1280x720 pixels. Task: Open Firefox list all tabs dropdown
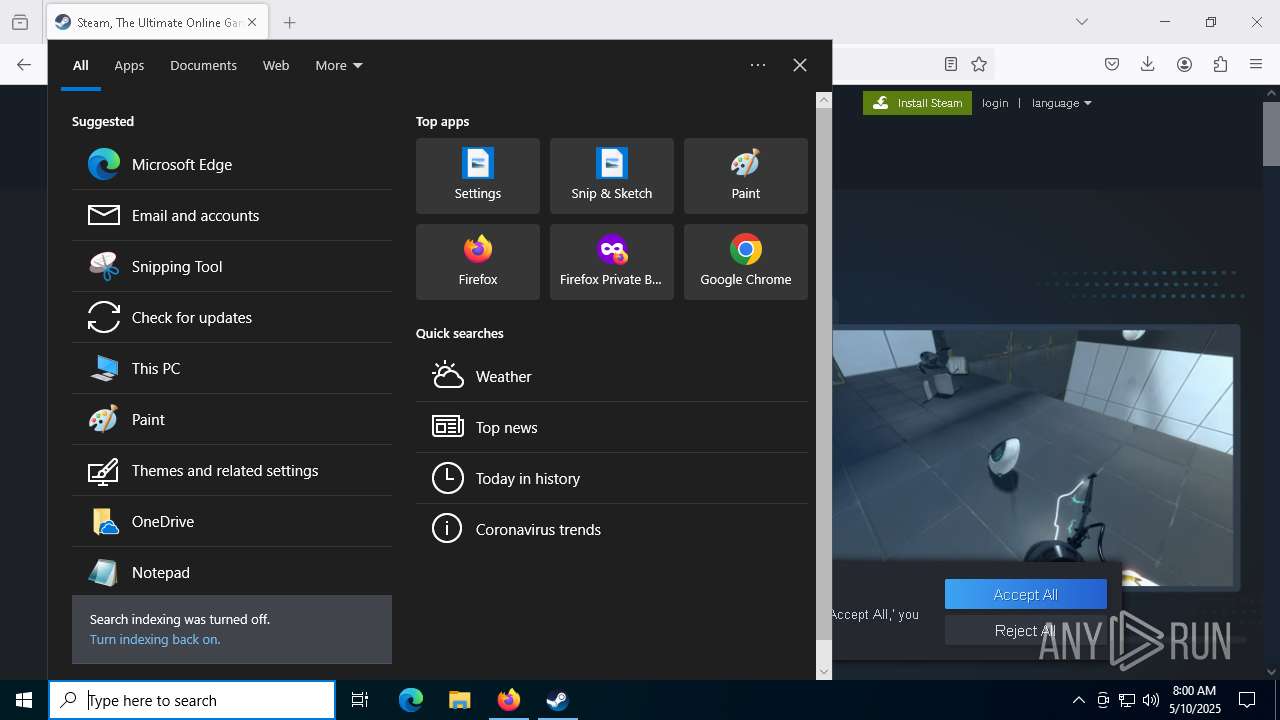click(x=1082, y=22)
